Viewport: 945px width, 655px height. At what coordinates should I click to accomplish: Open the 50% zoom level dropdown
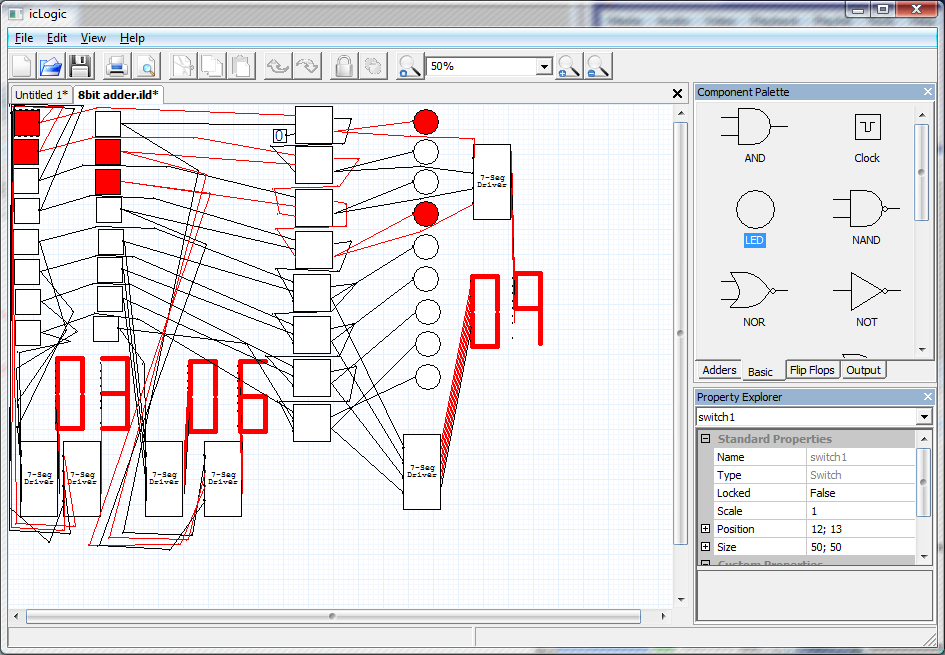[544, 67]
